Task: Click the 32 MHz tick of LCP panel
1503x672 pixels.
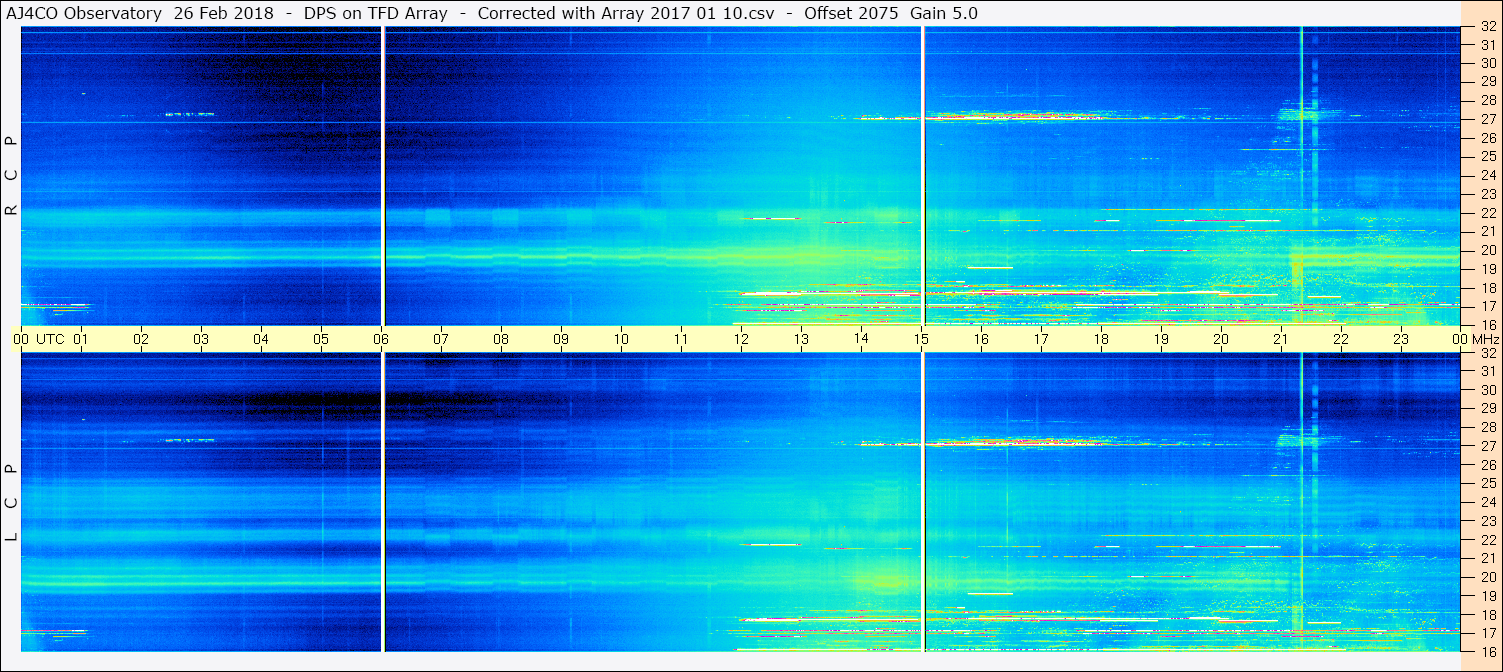Action: click(x=1487, y=353)
